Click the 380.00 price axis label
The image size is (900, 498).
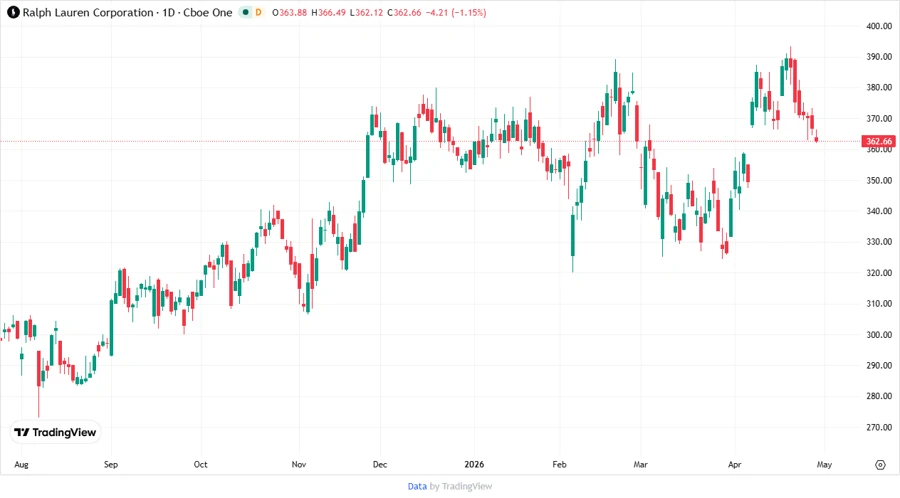click(x=879, y=88)
